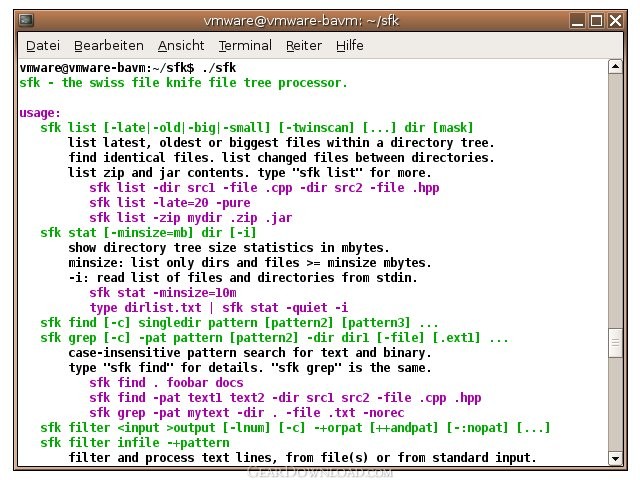Click 'type dirlist.txt | sfk stat -quiet -i' line
Image resolution: width=640 pixels, height=480 pixels.
coord(219,308)
